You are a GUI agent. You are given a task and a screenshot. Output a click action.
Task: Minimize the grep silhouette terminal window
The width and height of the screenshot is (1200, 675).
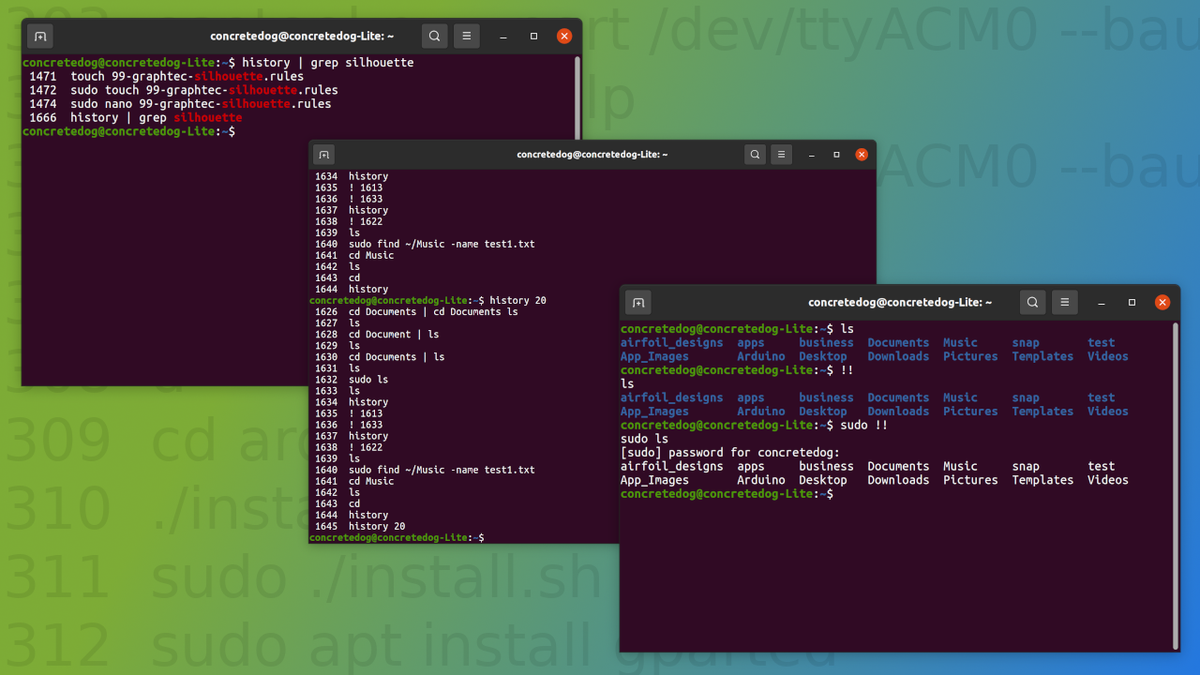(x=503, y=36)
